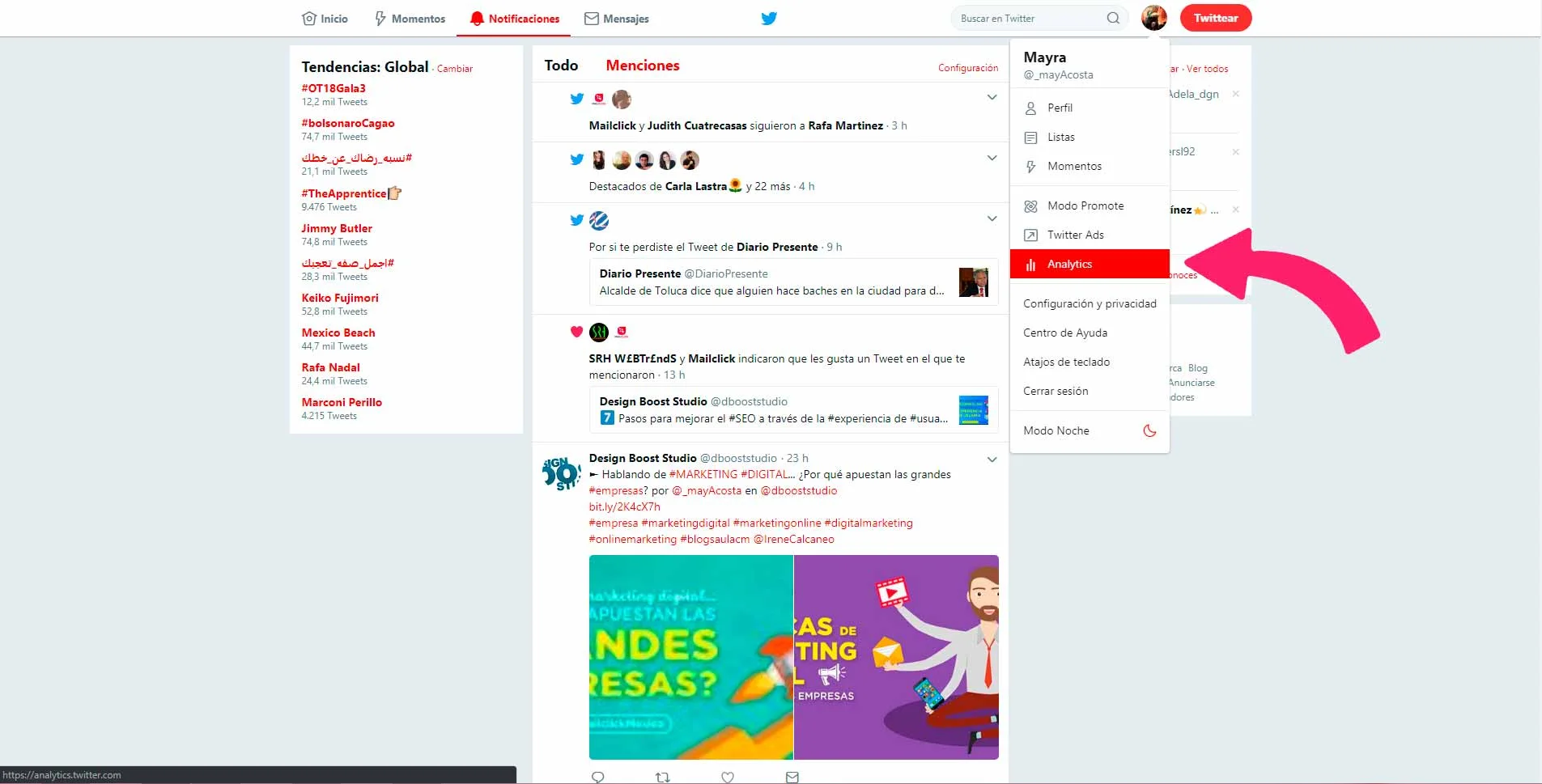Expand options for Mailclick follow notification
Image resolution: width=1542 pixels, height=784 pixels.
(992, 98)
